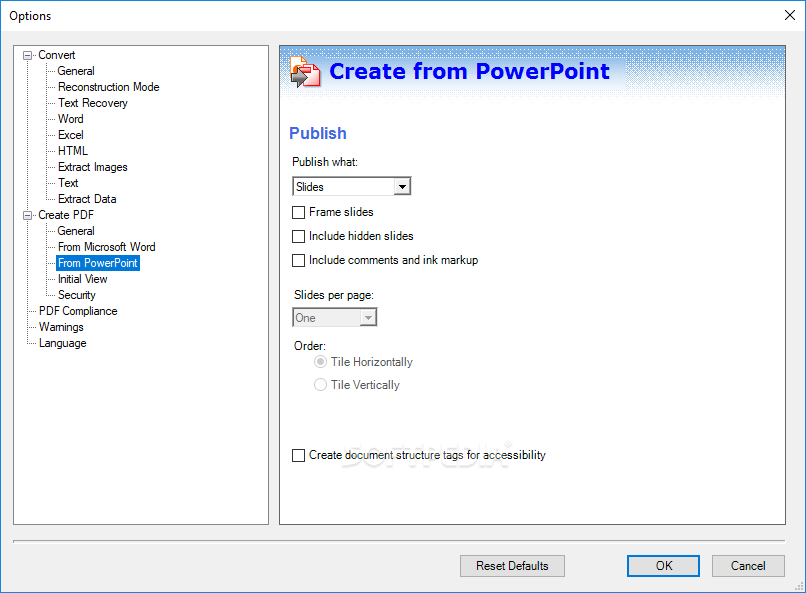This screenshot has height=593, width=806.
Task: Select the HTML tree item
Action: (72, 151)
